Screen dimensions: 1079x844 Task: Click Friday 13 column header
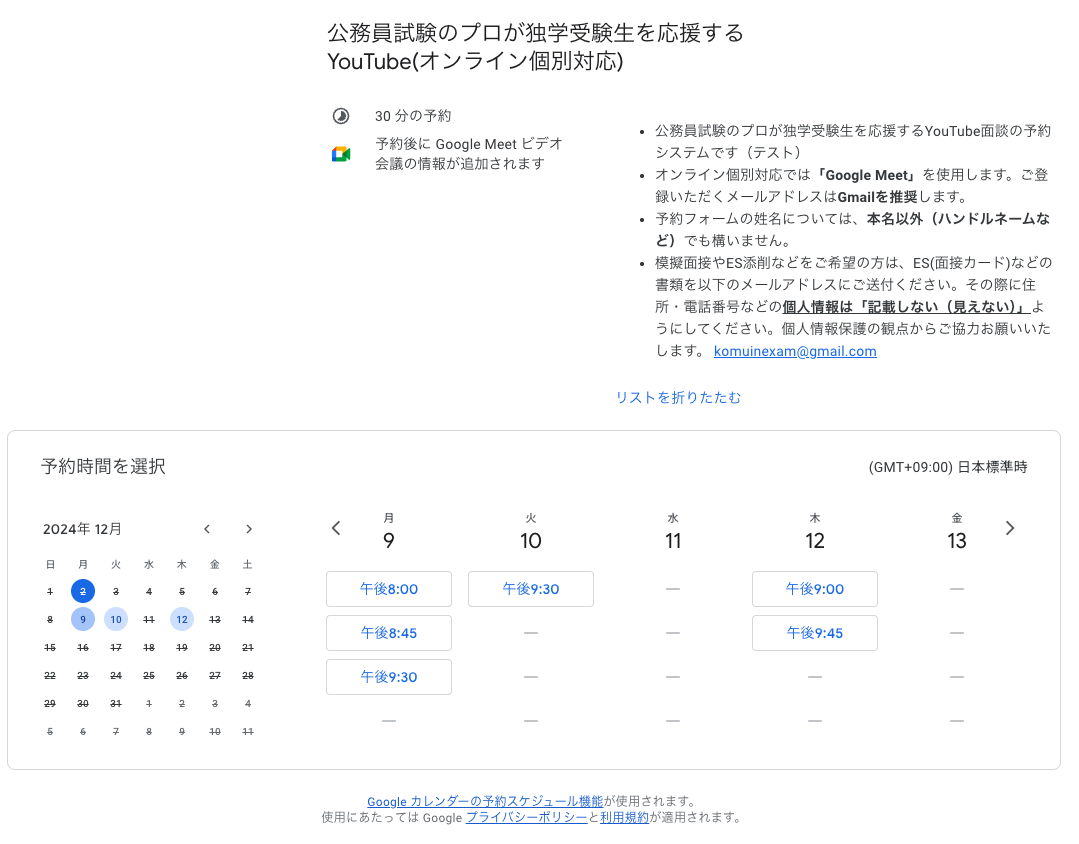(957, 532)
